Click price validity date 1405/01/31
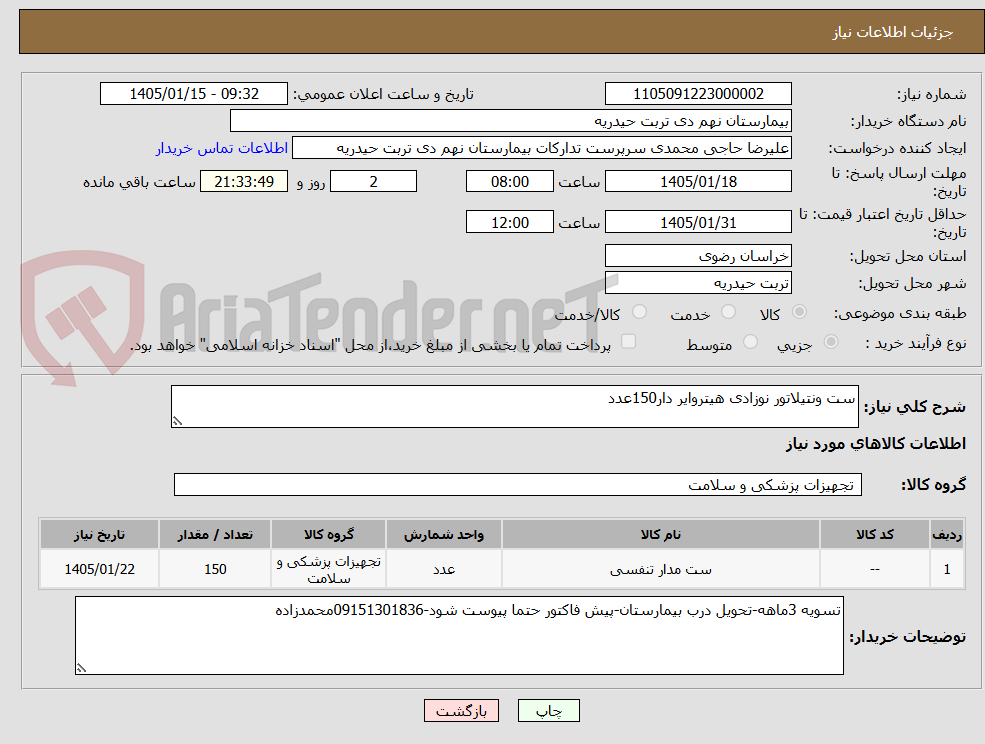 click(698, 222)
